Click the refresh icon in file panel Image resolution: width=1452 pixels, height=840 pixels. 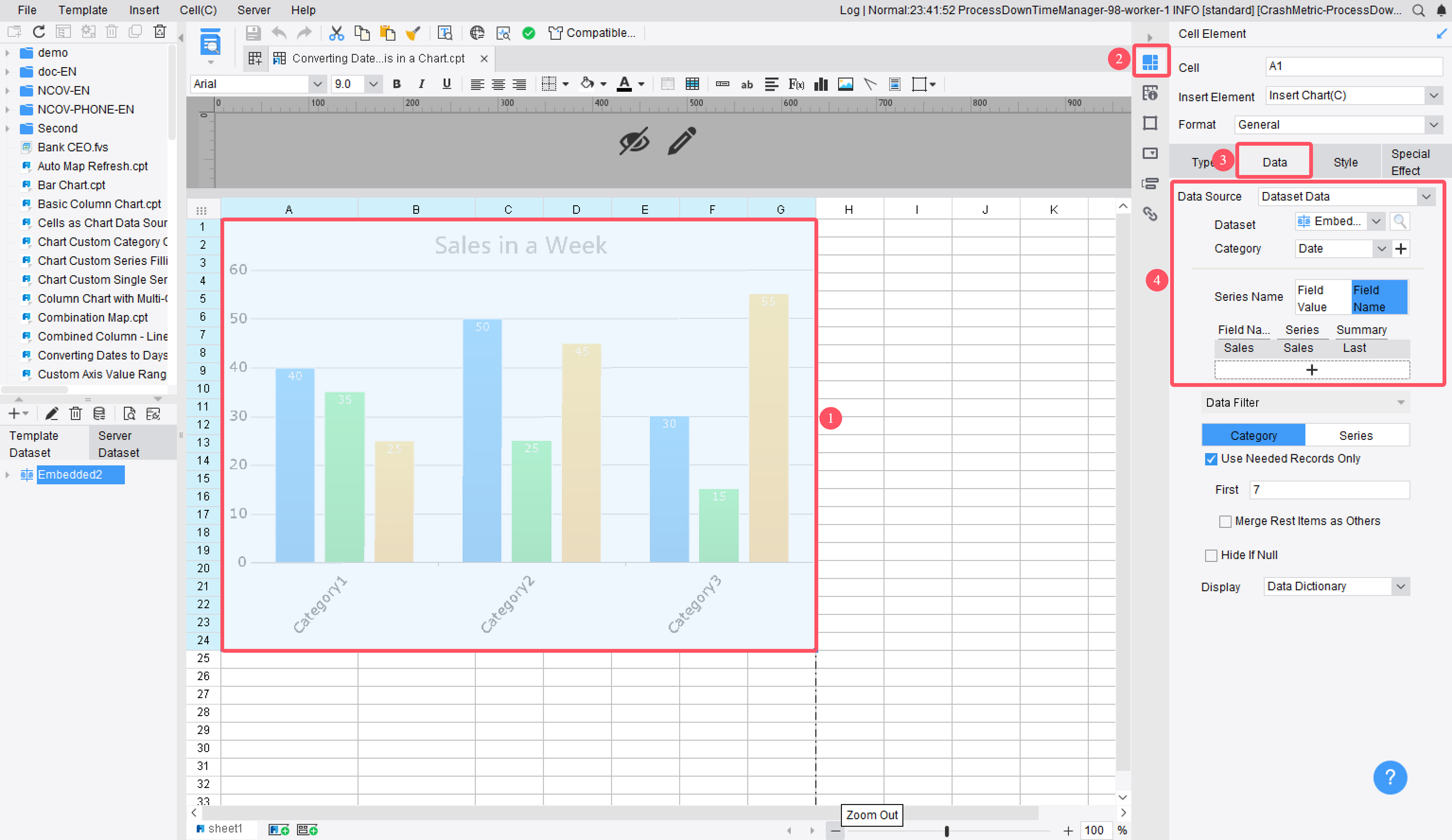click(39, 32)
